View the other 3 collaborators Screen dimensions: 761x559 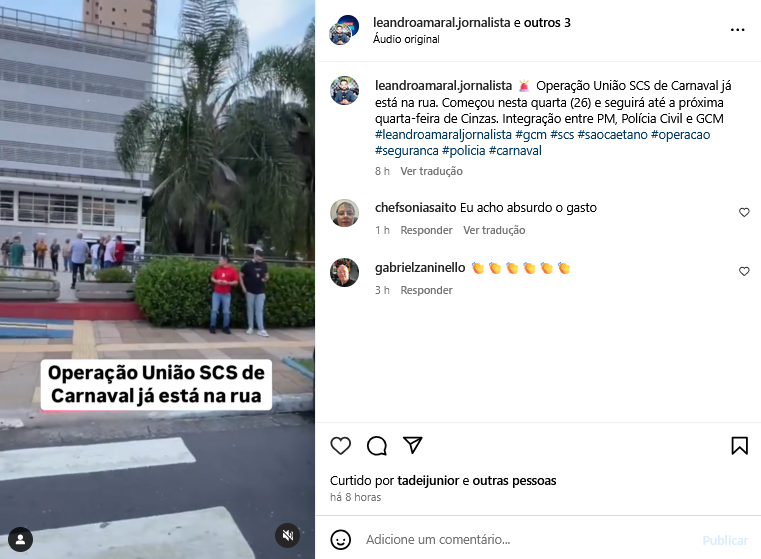coord(547,22)
